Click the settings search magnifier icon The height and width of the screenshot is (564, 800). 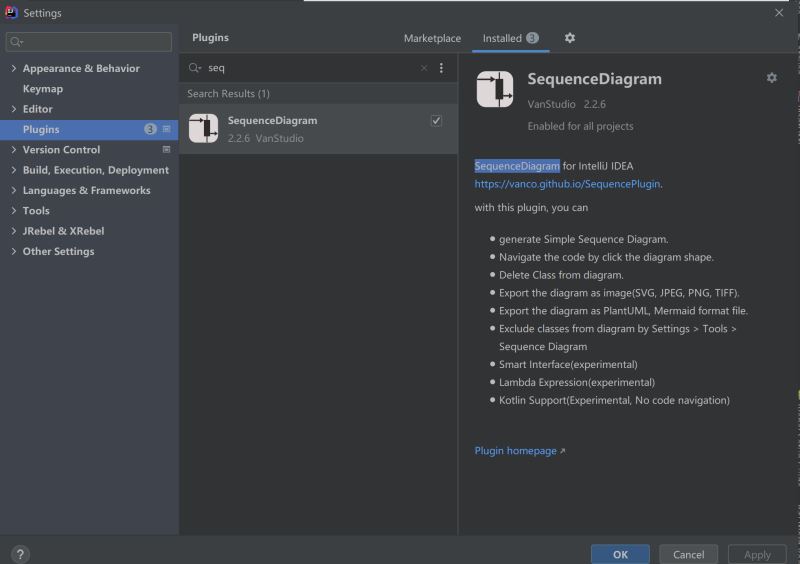tap(16, 42)
